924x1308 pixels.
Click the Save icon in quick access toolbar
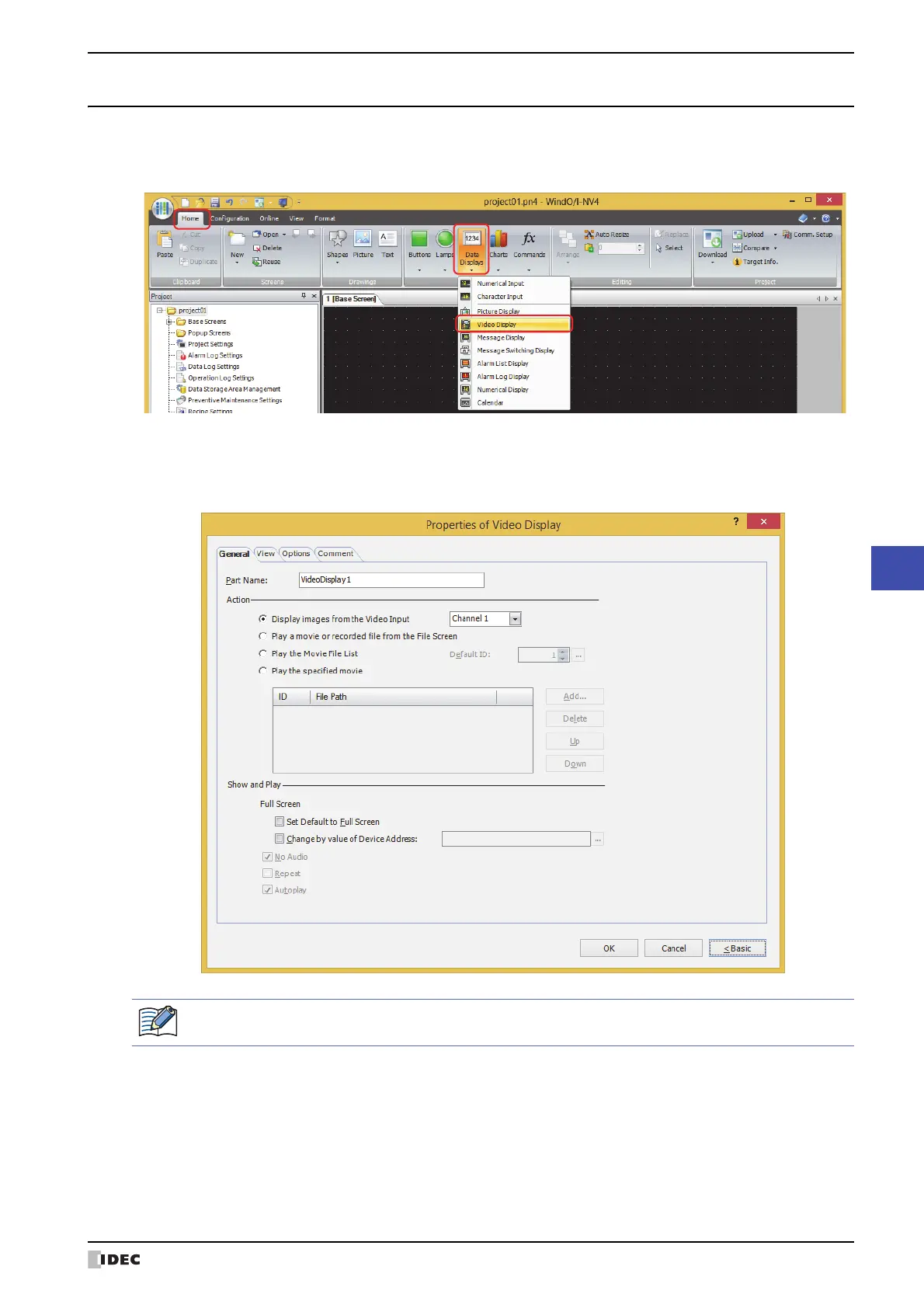pos(215,202)
